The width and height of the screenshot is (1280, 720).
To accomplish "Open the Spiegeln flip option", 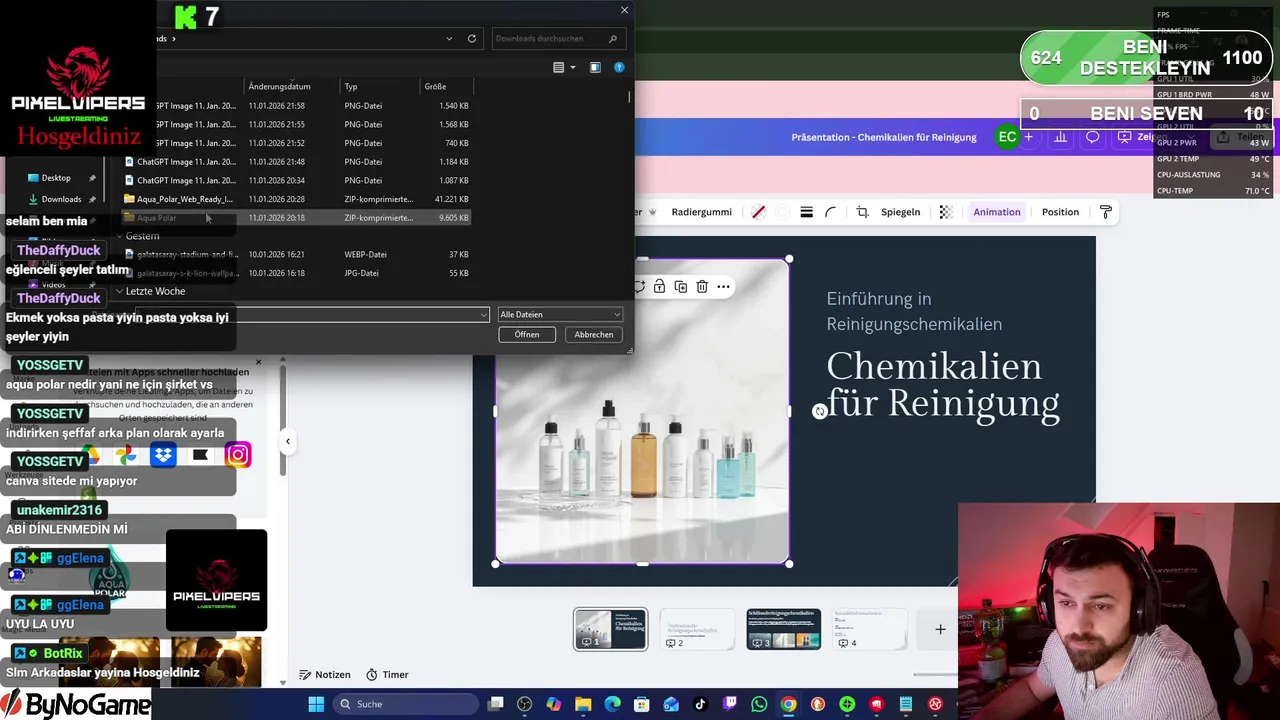I will (900, 212).
